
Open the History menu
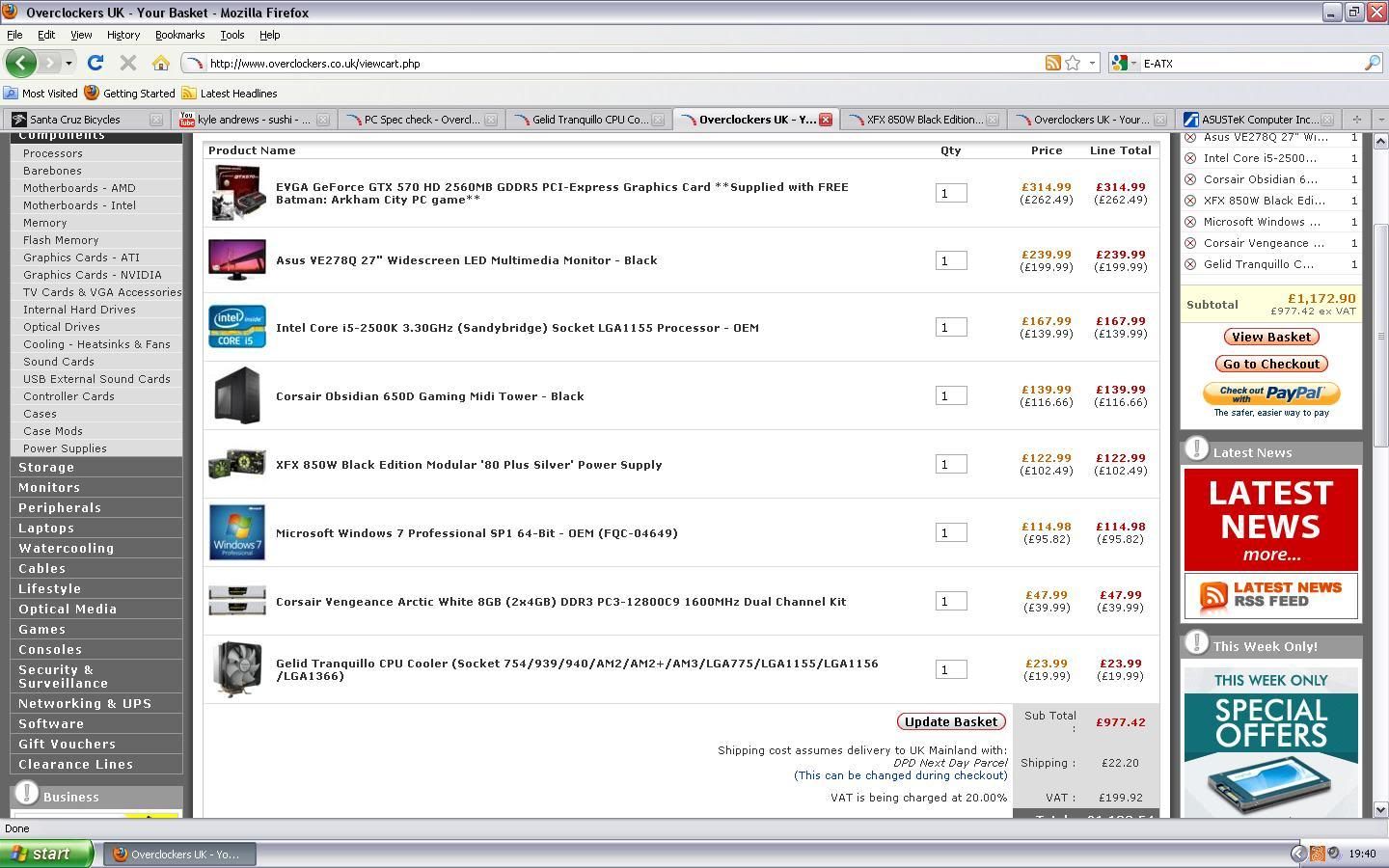[123, 35]
